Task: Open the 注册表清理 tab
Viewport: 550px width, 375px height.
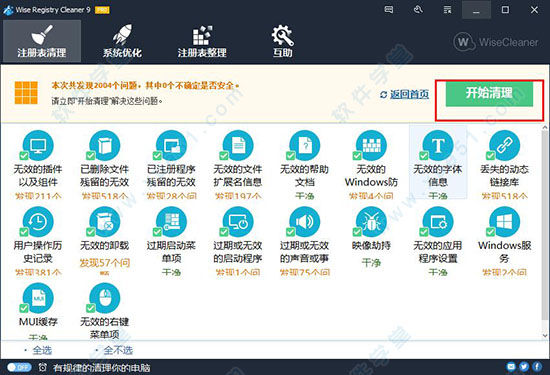Action: point(42,41)
